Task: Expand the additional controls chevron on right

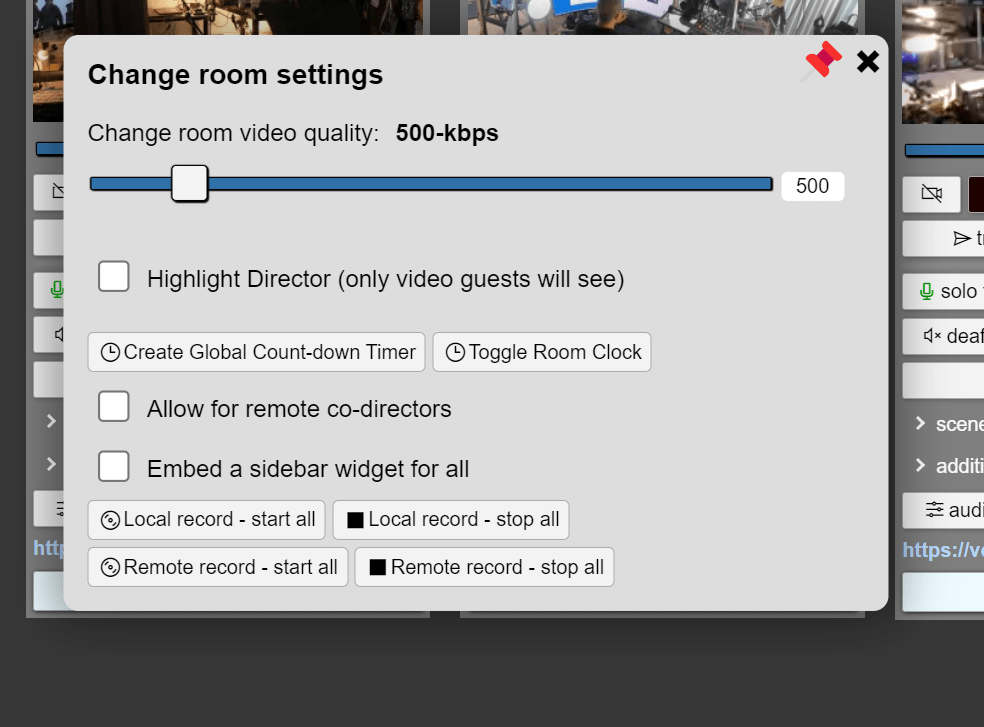Action: point(921,465)
